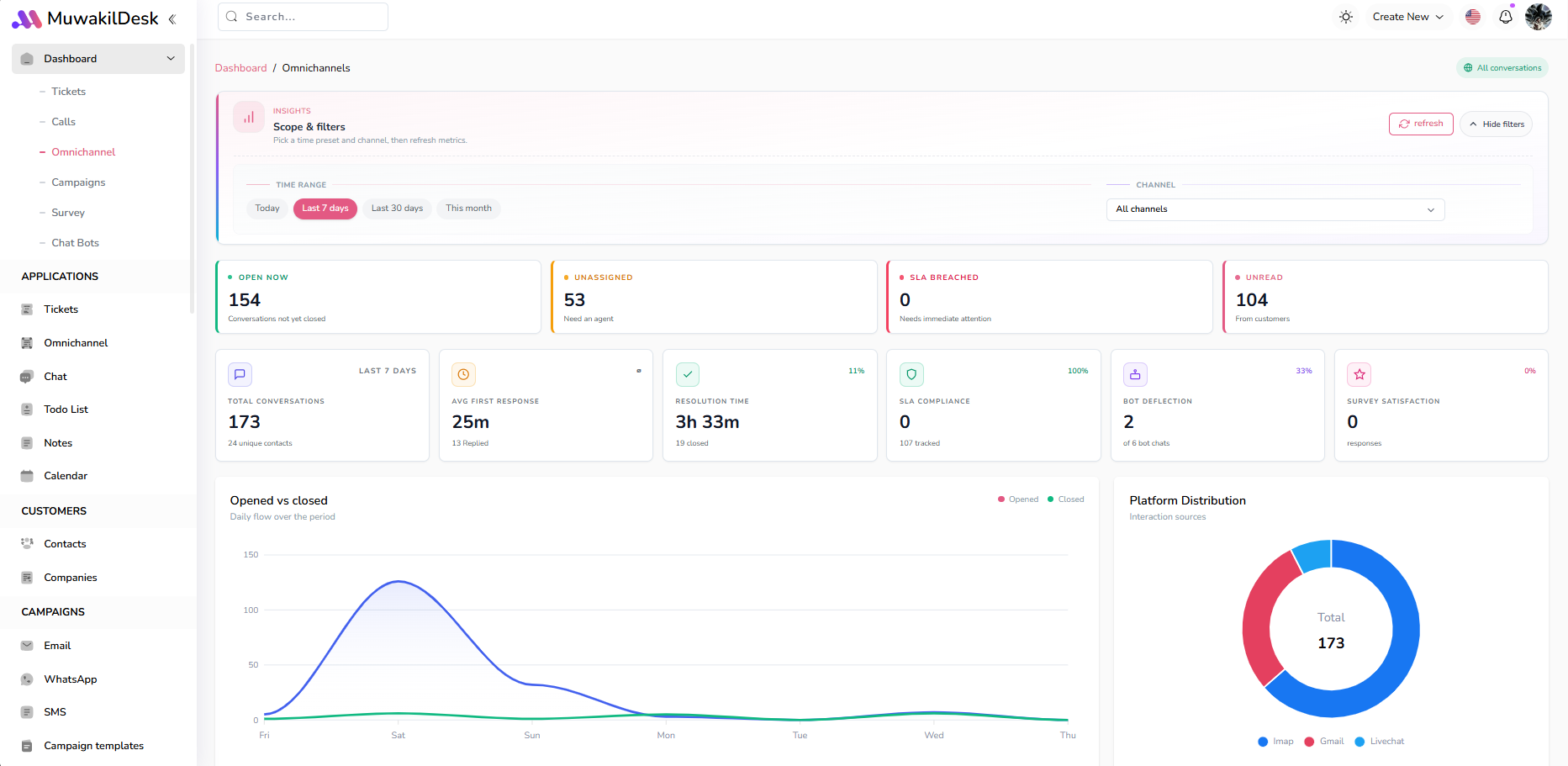Image resolution: width=1568 pixels, height=766 pixels.
Task: Open the All channels dropdown
Action: [x=1275, y=209]
